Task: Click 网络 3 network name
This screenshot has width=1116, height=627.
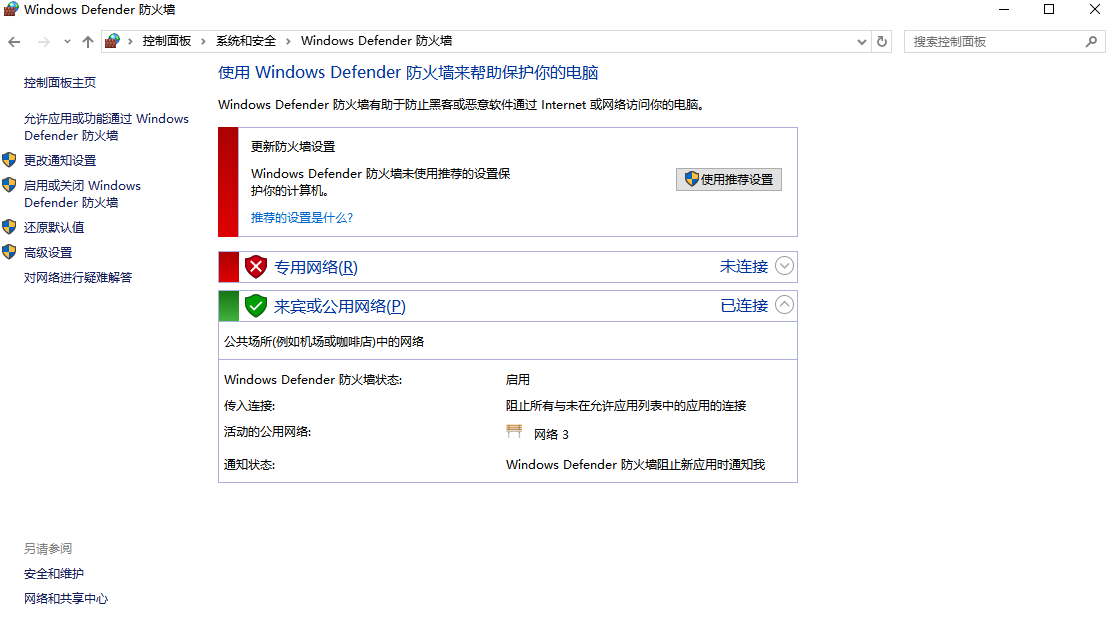Action: 551,435
